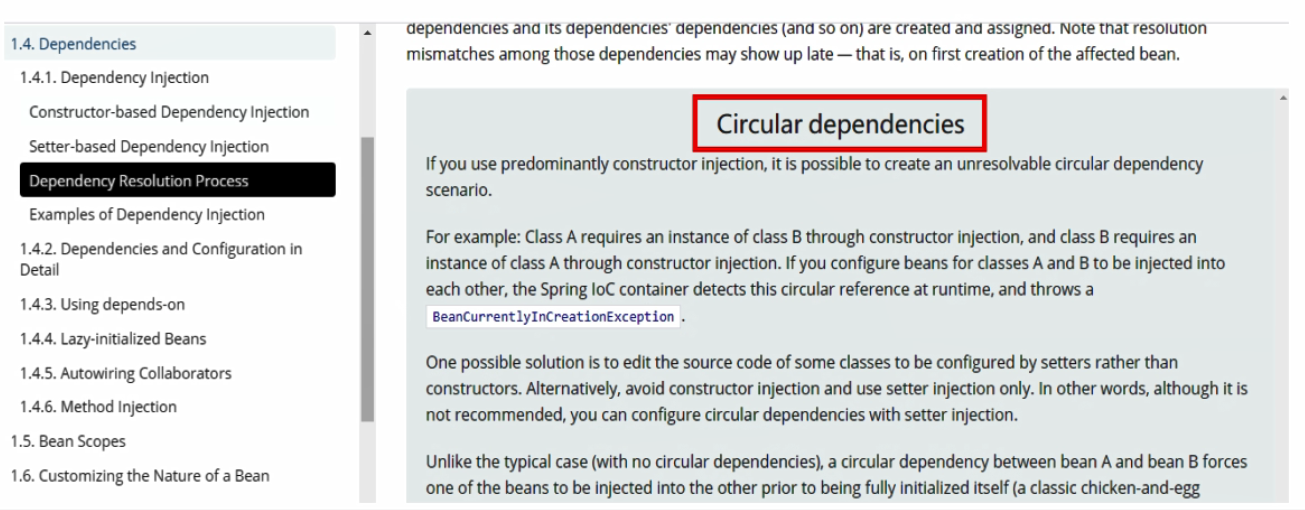1305x510 pixels.
Task: Go to 1.4.1. Dependency Injection
Action: click(x=114, y=78)
